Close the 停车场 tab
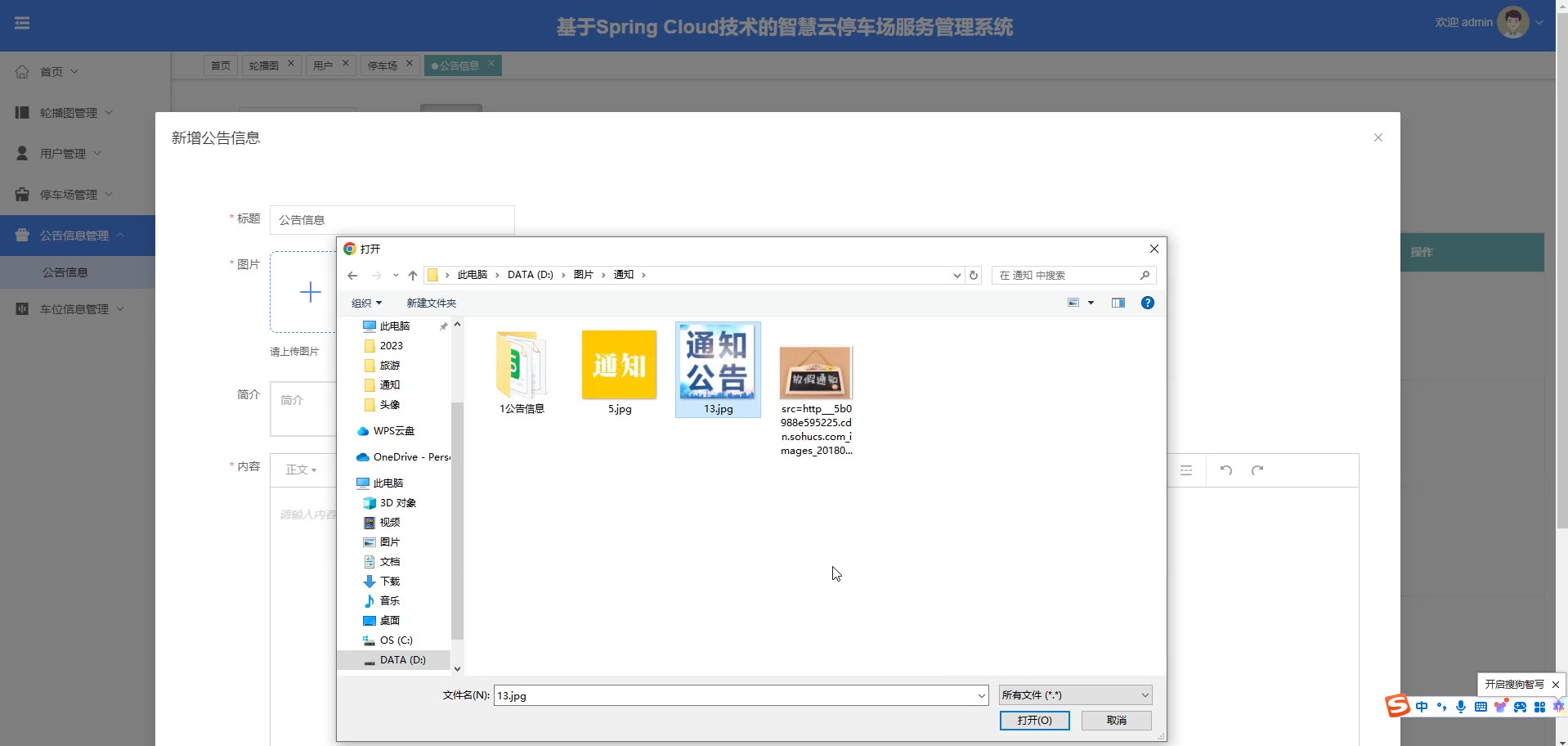 (x=410, y=63)
